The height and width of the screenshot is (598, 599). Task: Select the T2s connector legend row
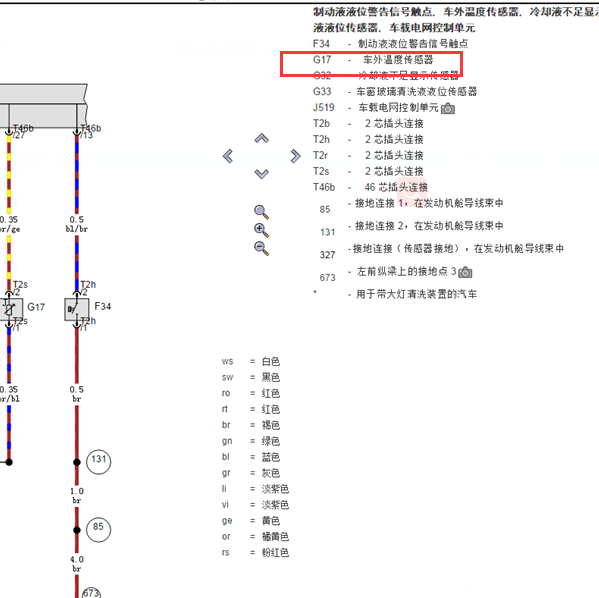coord(368,172)
